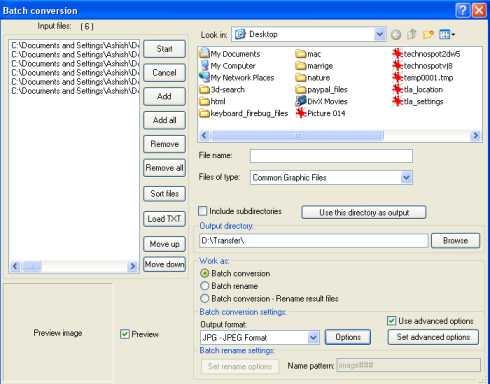Click the Name pattern field

click(x=409, y=365)
